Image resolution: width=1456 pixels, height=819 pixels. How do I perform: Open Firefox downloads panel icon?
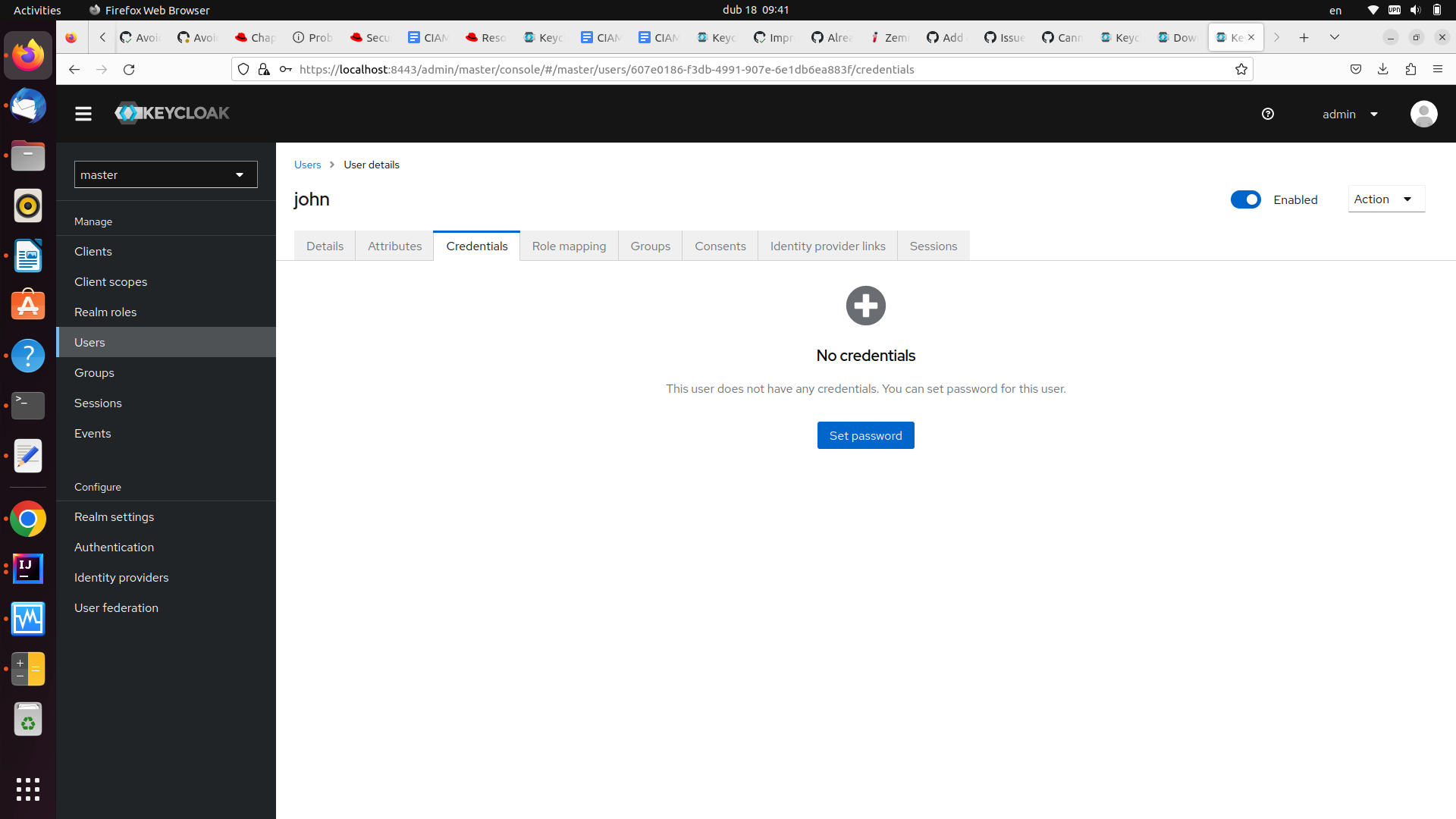(1383, 69)
